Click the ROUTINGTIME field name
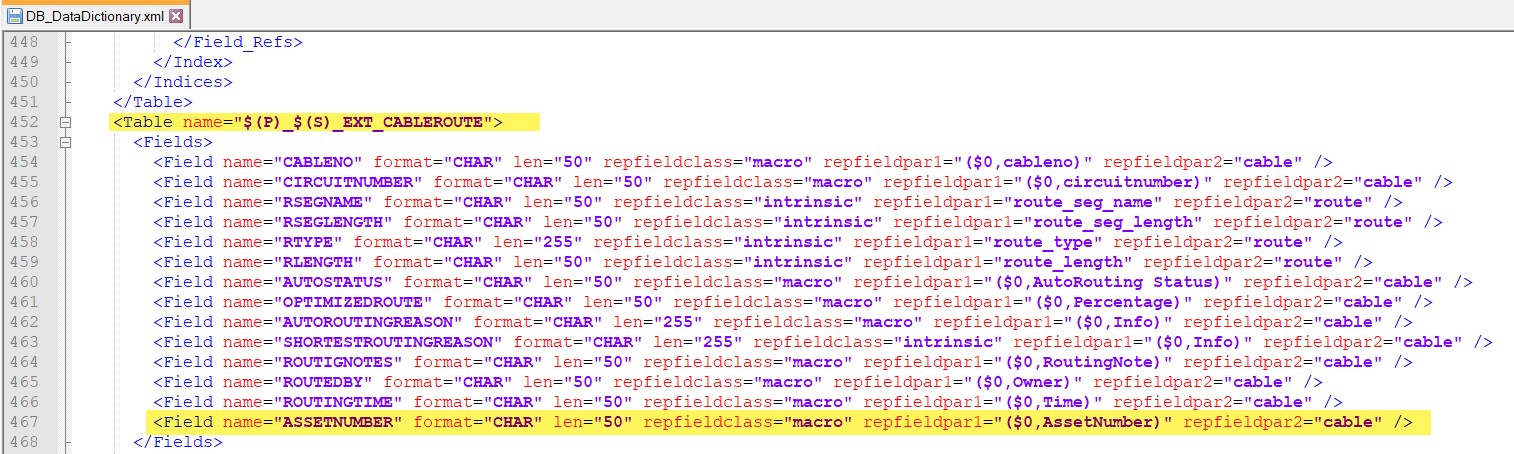Image resolution: width=1514 pixels, height=454 pixels. click(338, 402)
